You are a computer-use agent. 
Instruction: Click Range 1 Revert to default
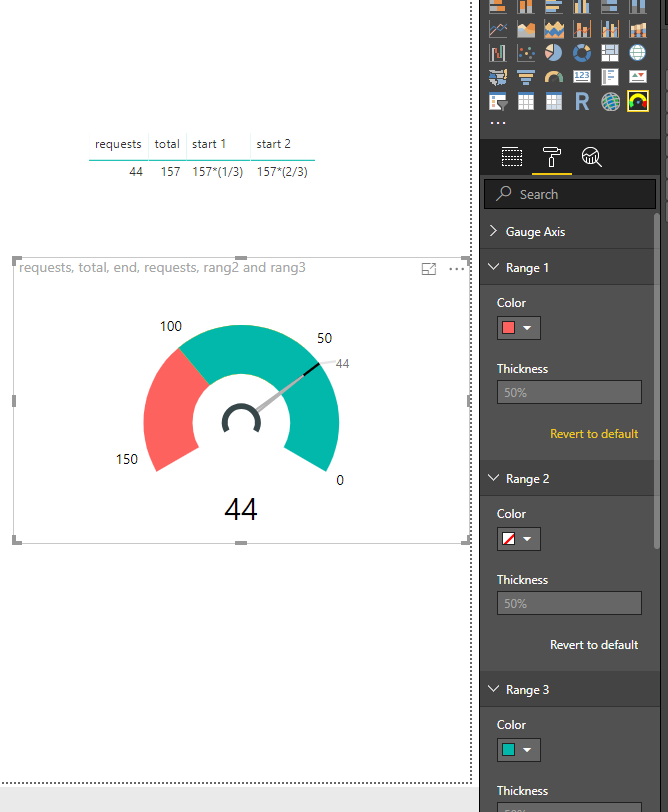click(x=594, y=434)
